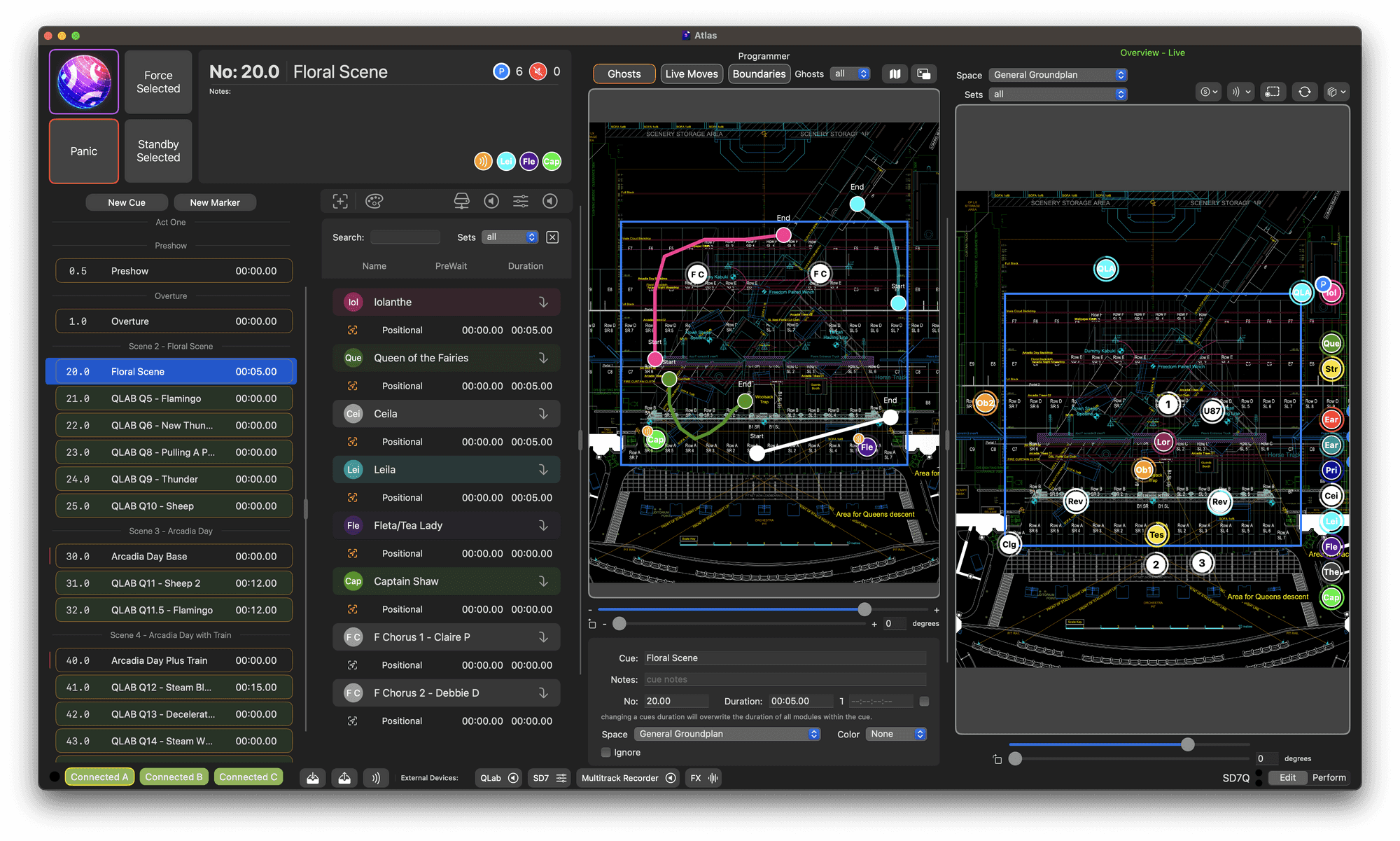1400x841 pixels.
Task: Adjust the Overview zoom slider handle
Action: coord(1188,744)
